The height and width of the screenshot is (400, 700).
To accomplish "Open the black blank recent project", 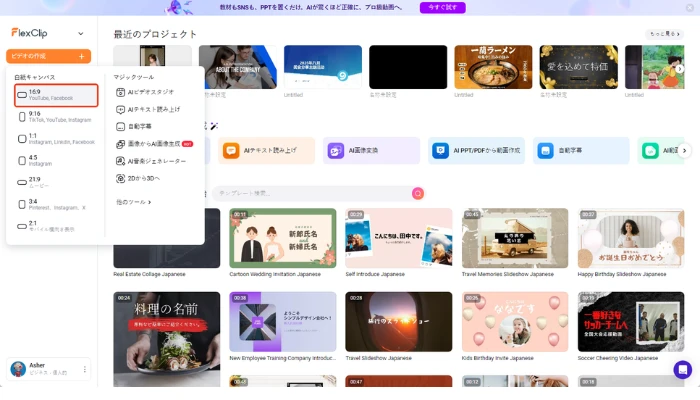I will [408, 67].
